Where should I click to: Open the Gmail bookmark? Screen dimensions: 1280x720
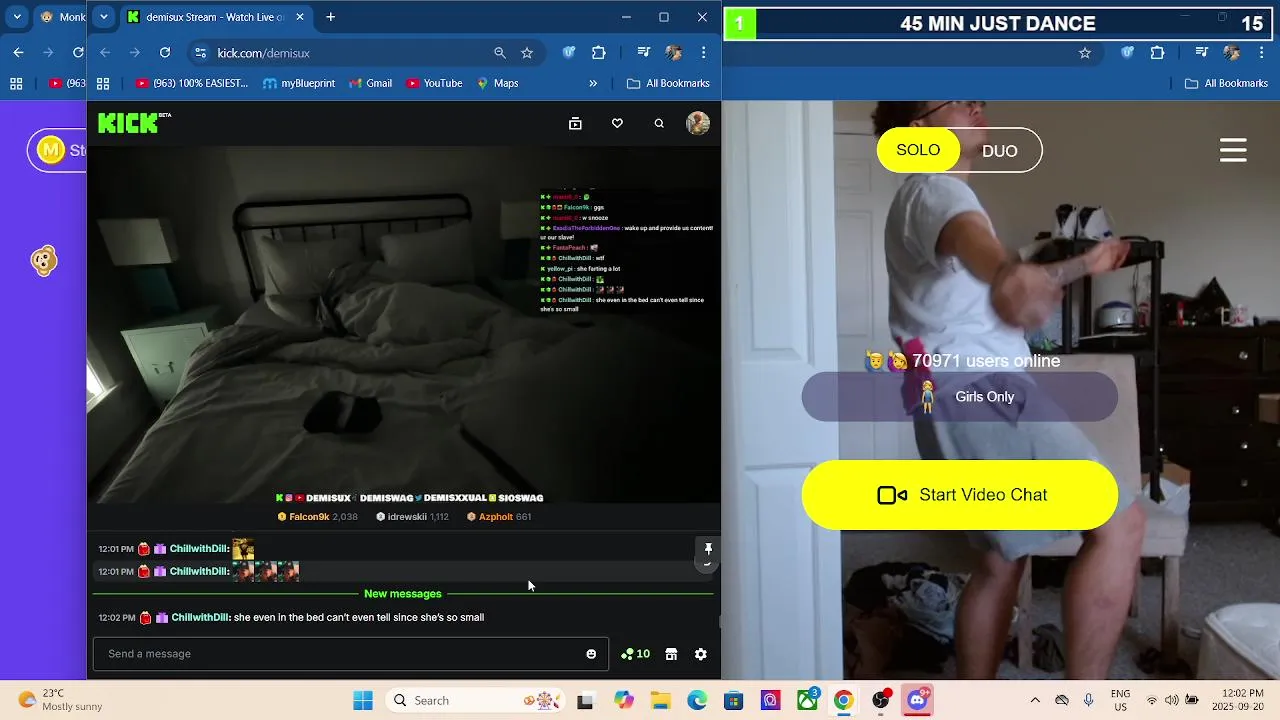[x=370, y=84]
